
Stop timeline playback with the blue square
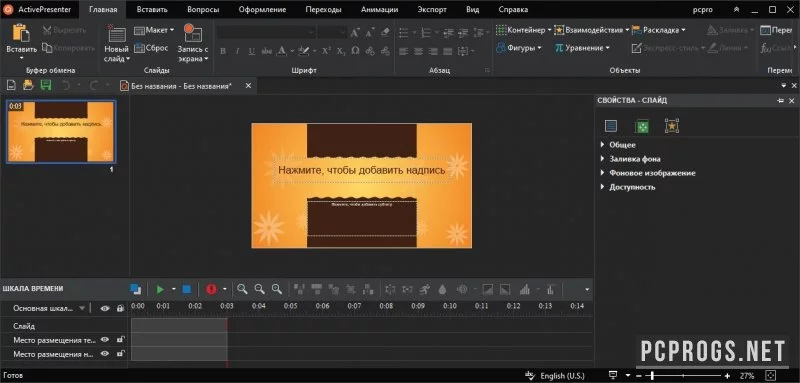click(x=187, y=290)
